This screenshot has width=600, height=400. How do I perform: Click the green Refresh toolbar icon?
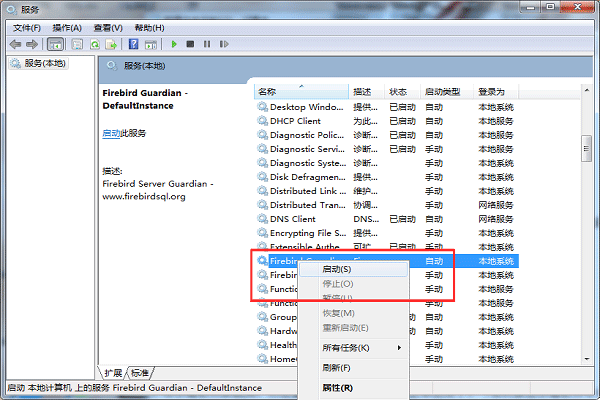(x=95, y=45)
